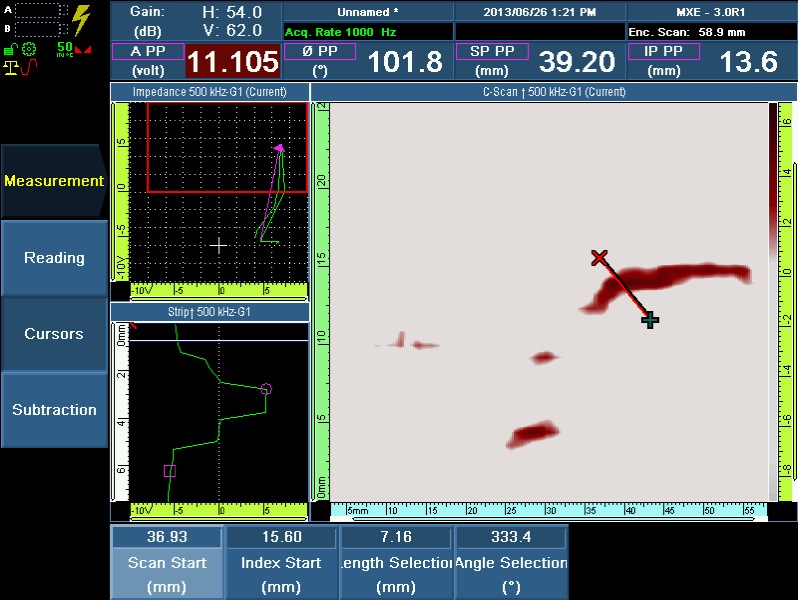The height and width of the screenshot is (600, 799).
Task: Click the Gain dB value display
Action: click(147, 20)
